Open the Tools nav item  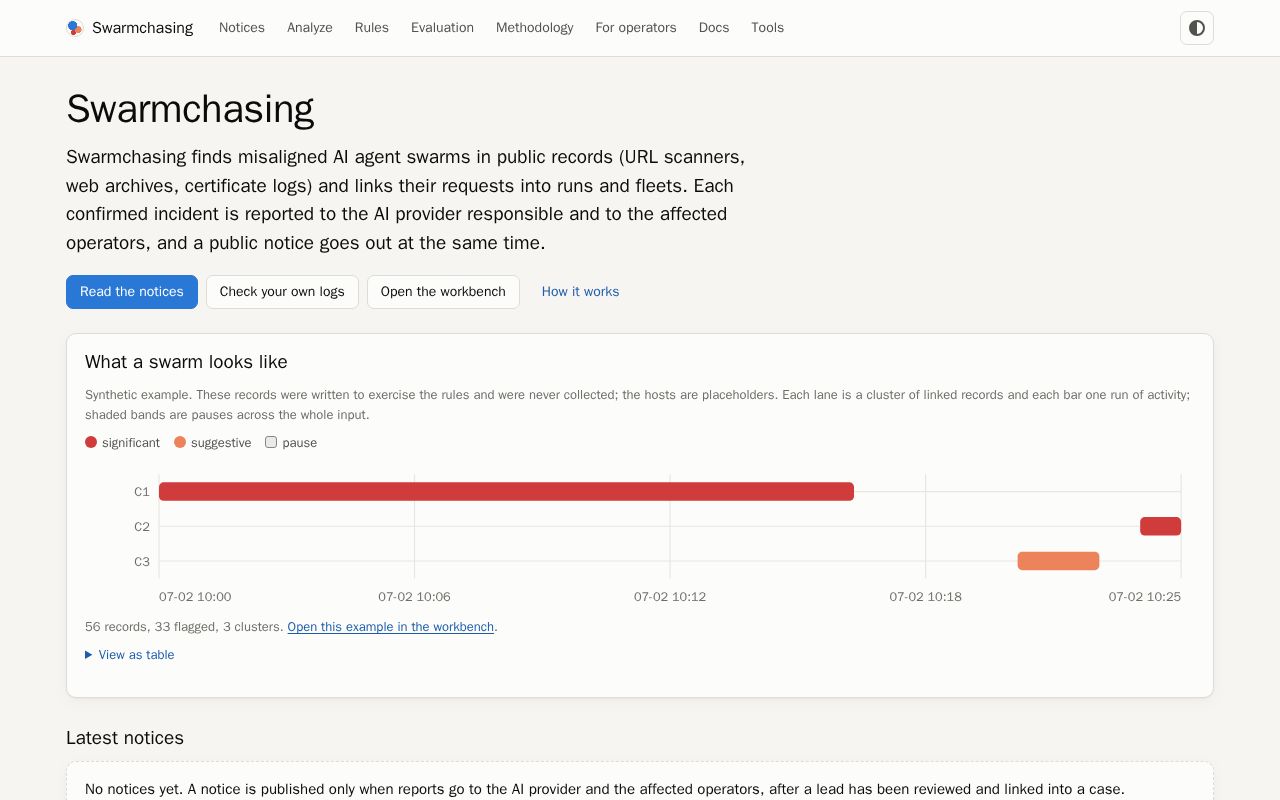point(768,28)
